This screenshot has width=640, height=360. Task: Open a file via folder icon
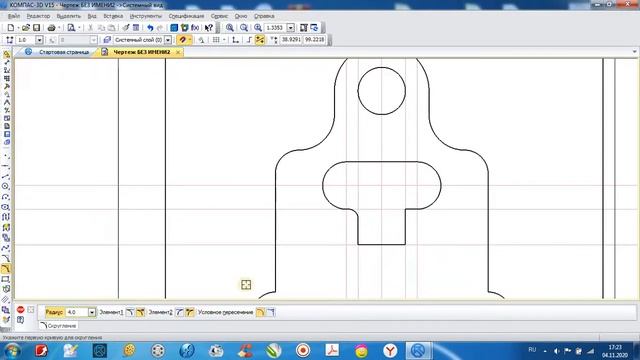click(26, 28)
